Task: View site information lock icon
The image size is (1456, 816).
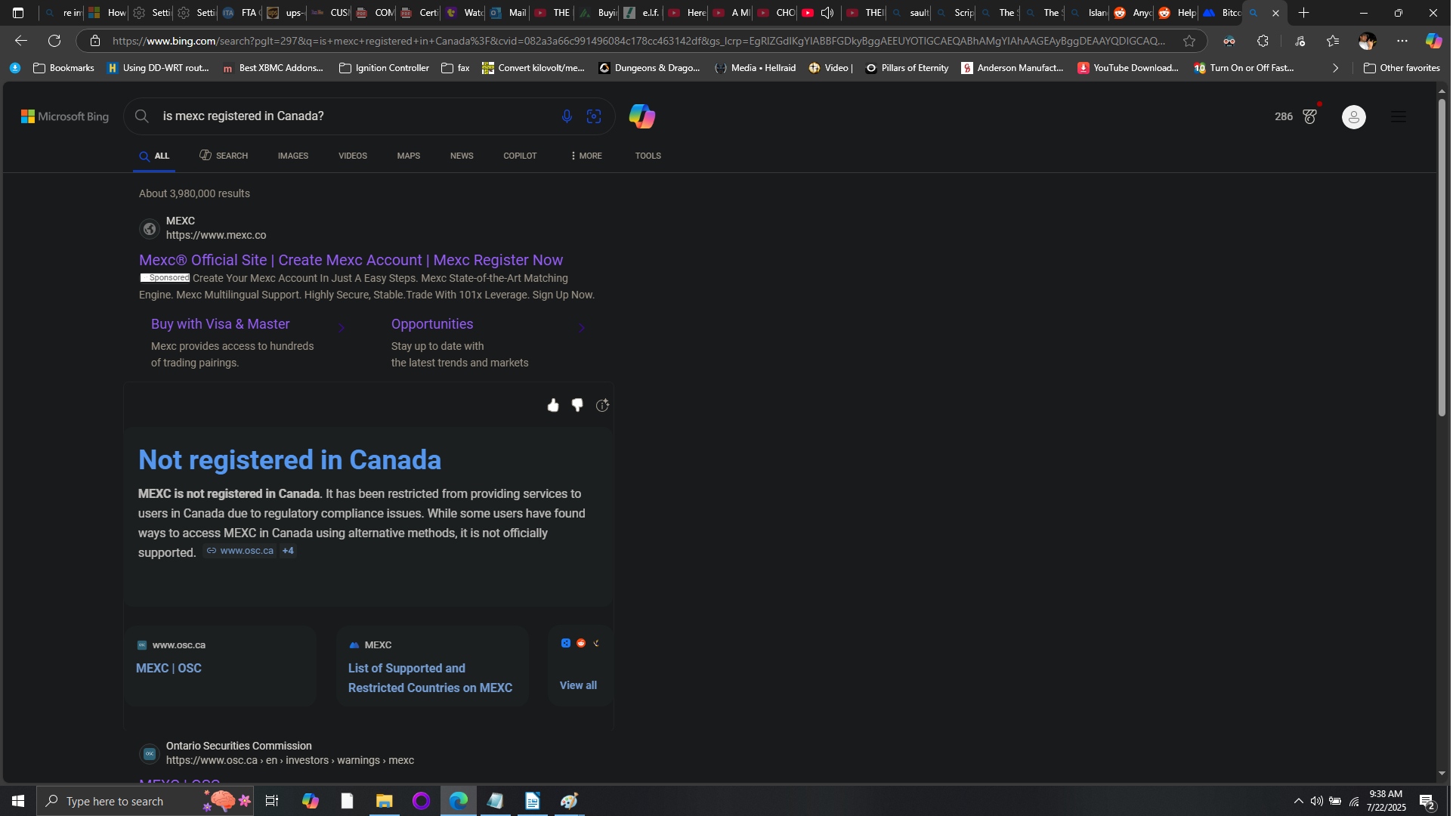Action: [x=95, y=41]
